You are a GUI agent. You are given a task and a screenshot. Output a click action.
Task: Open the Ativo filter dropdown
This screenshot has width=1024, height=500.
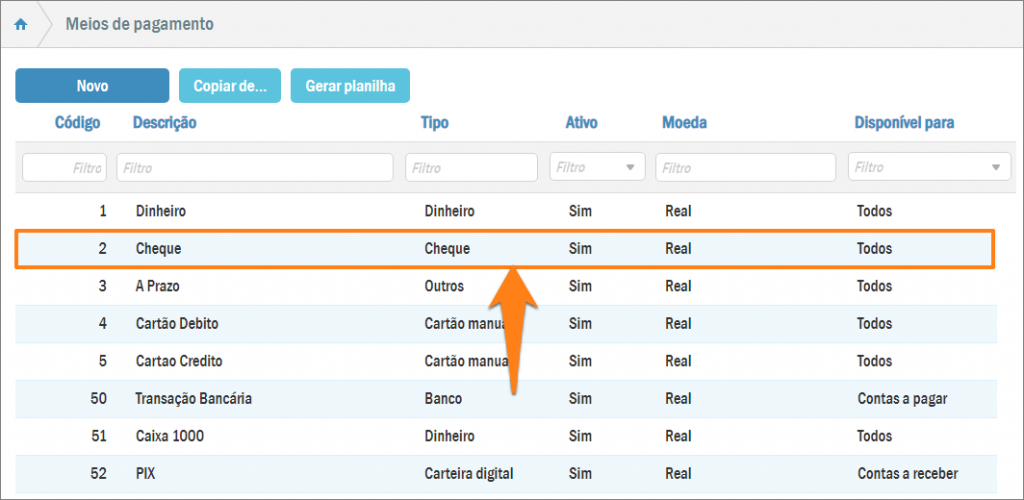(x=597, y=167)
